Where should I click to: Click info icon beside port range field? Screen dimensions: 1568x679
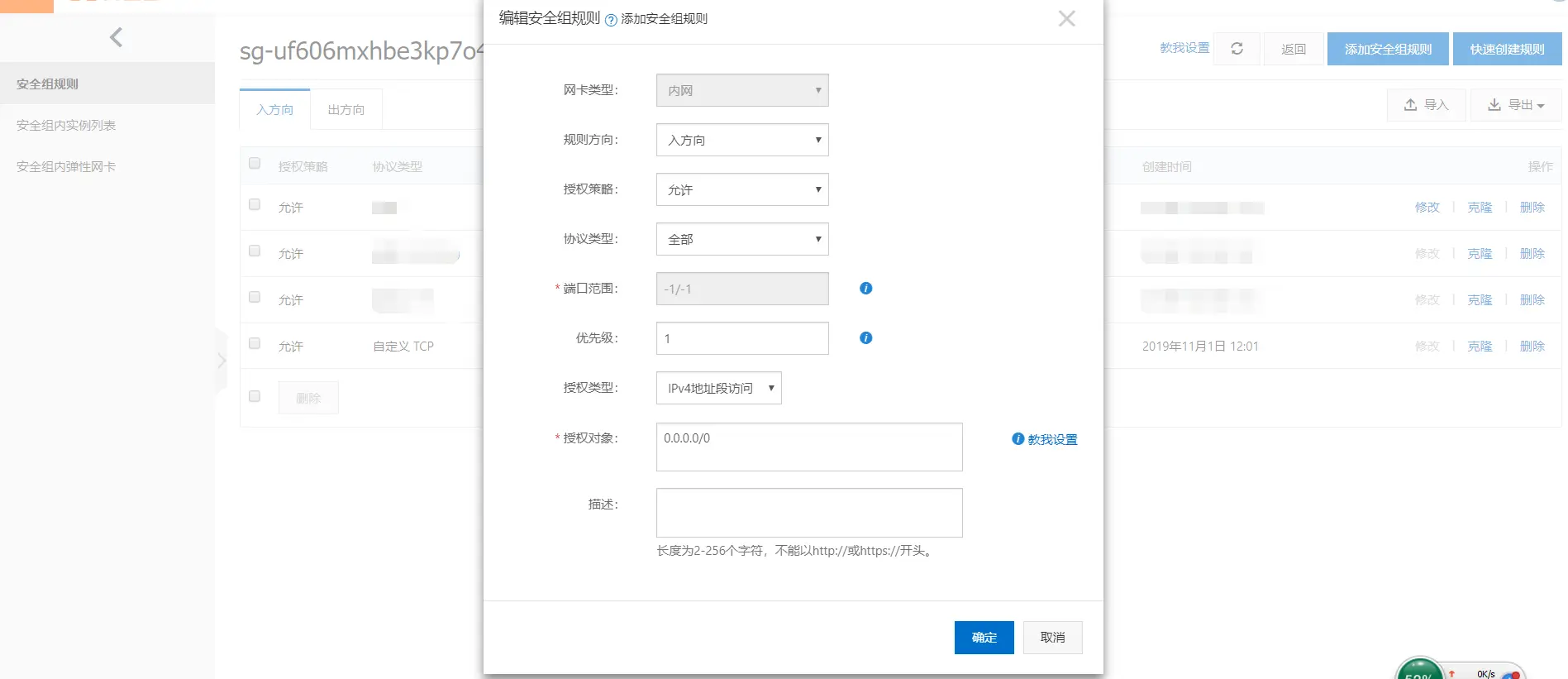865,288
